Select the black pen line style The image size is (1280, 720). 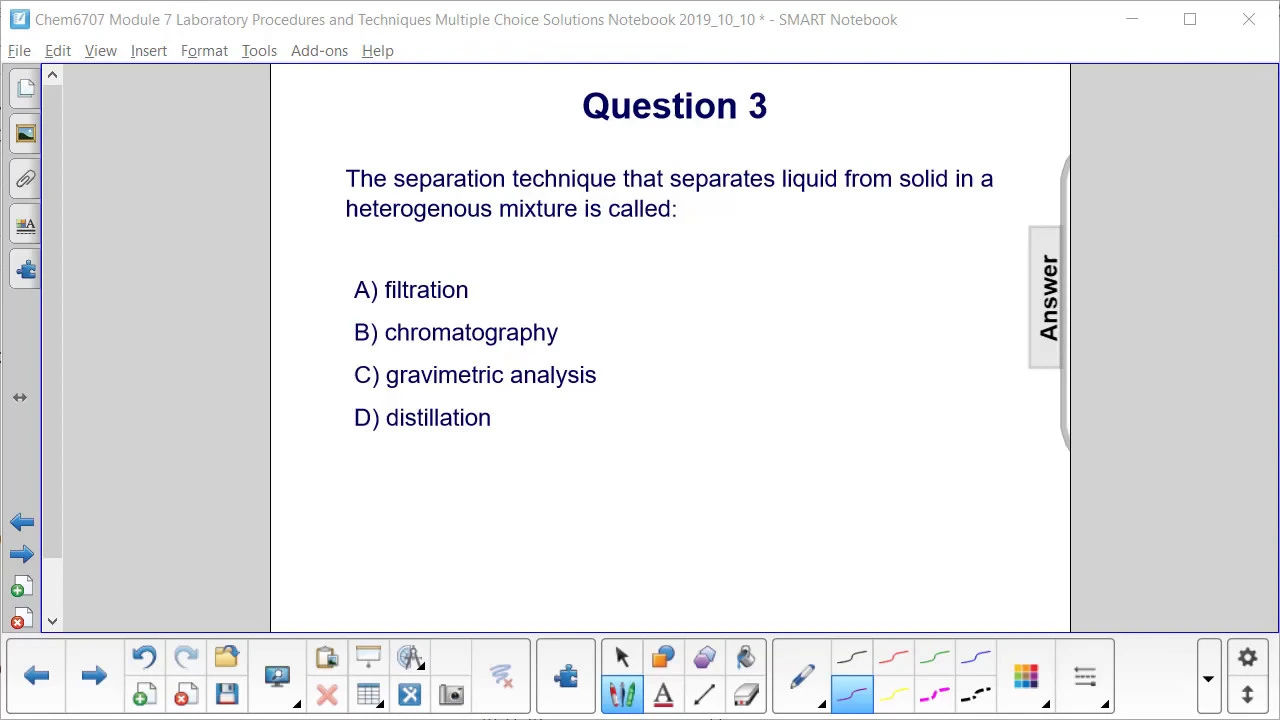point(852,657)
